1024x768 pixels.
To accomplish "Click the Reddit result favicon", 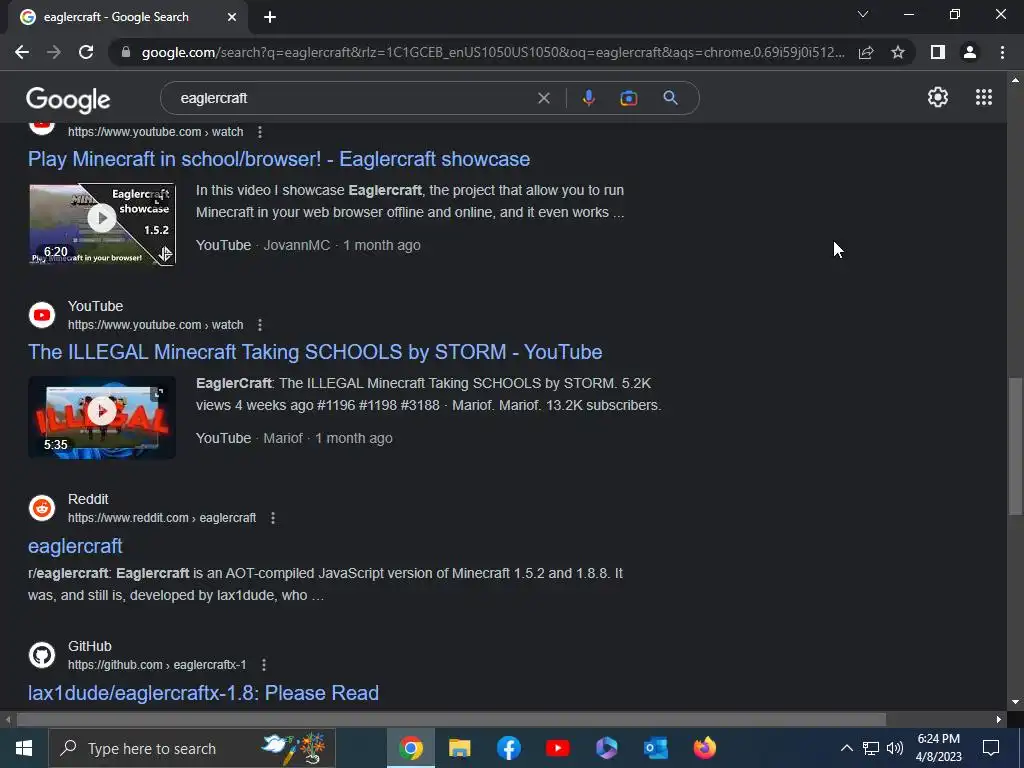I will pos(42,508).
